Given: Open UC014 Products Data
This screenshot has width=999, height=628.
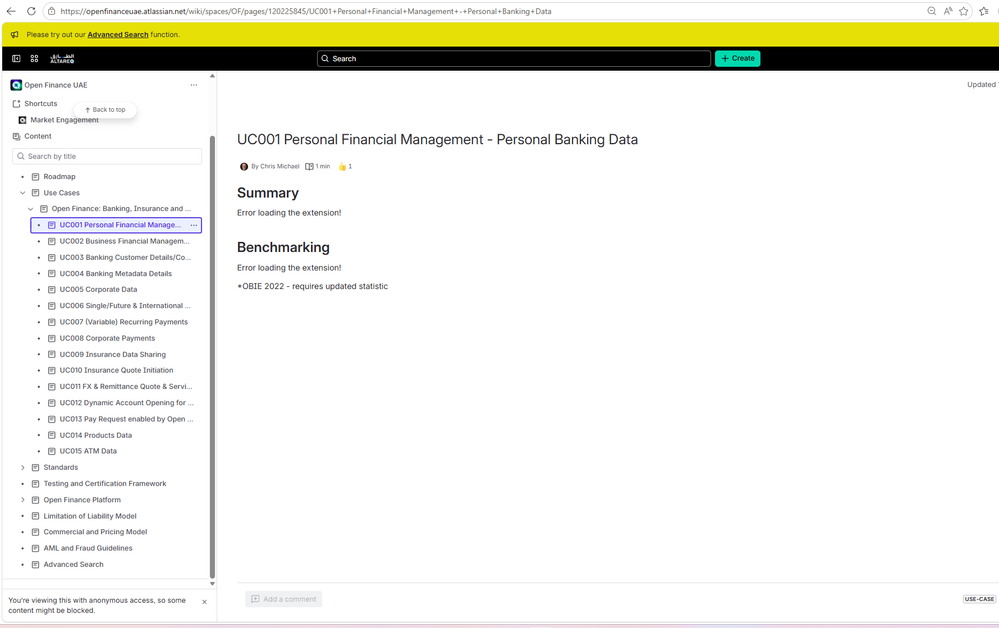Looking at the screenshot, I should pyautogui.click(x=96, y=435).
